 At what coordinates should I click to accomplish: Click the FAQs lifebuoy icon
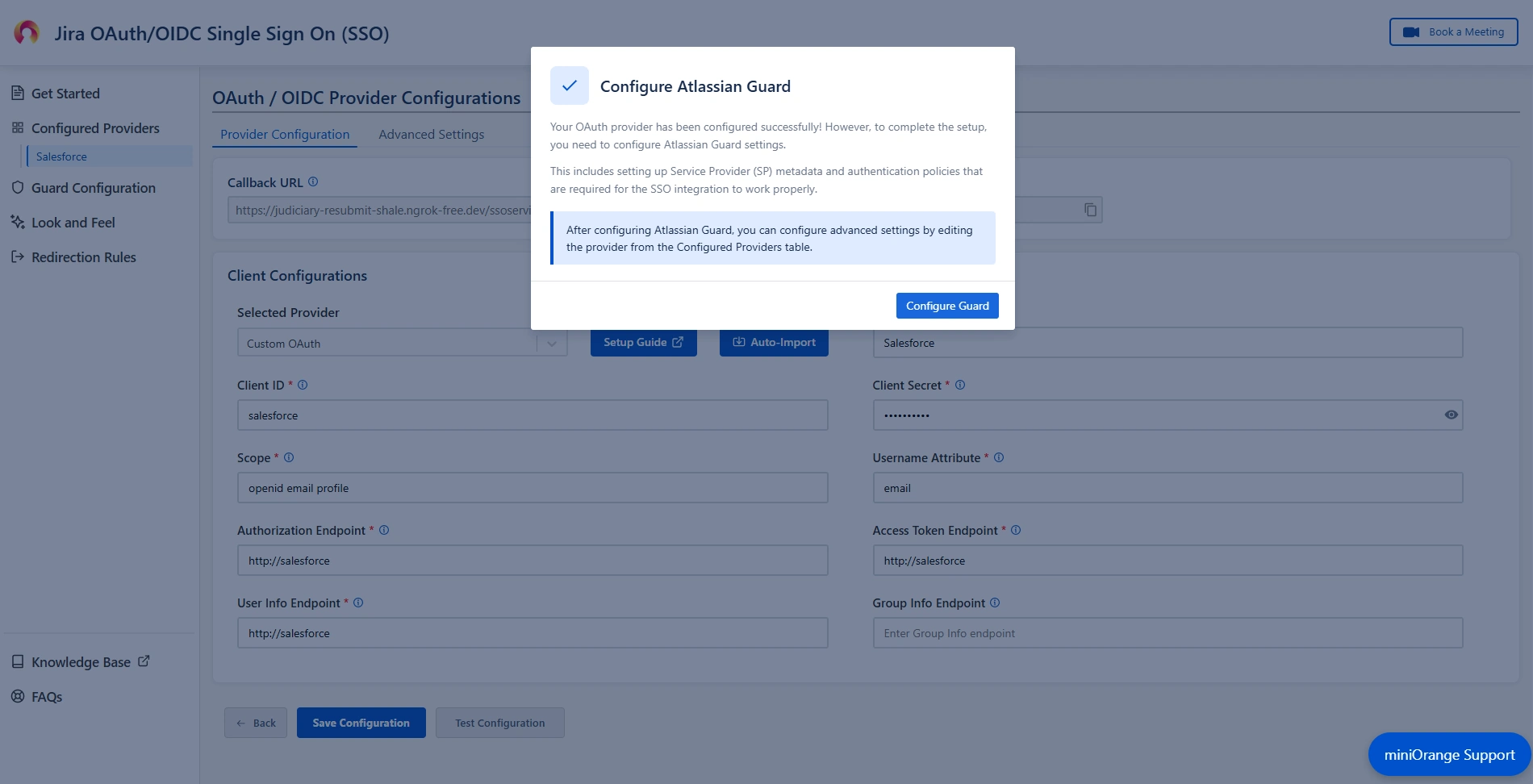point(18,696)
